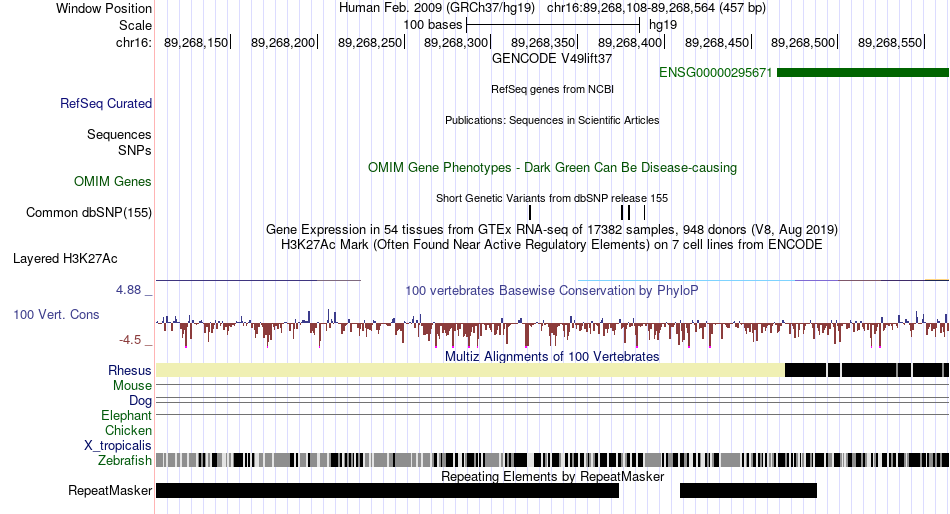Click the chr16:89,268,108-89,268,564 position text
This screenshot has width=950, height=514.
click(x=656, y=8)
